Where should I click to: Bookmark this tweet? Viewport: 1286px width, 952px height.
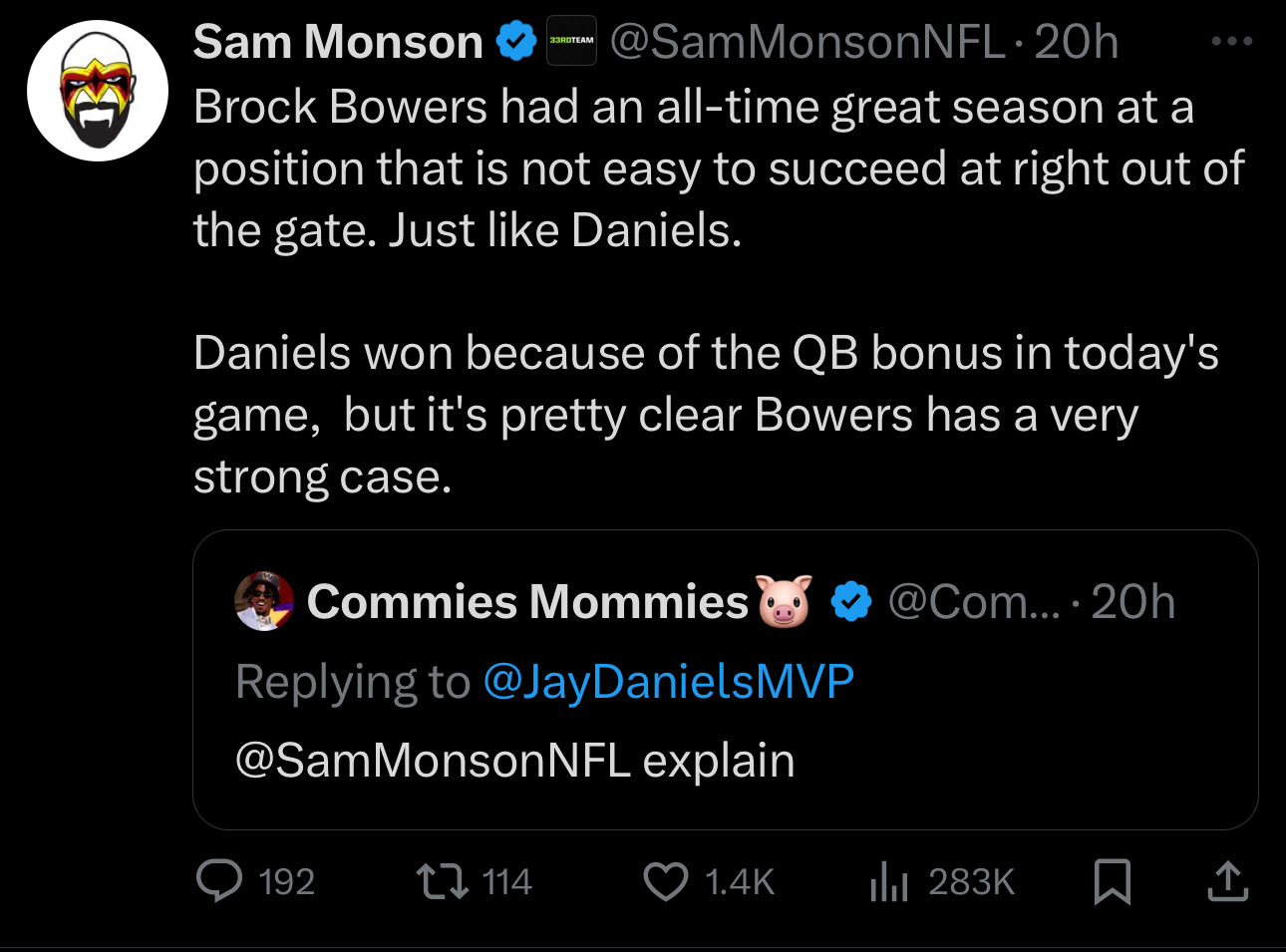(1112, 881)
